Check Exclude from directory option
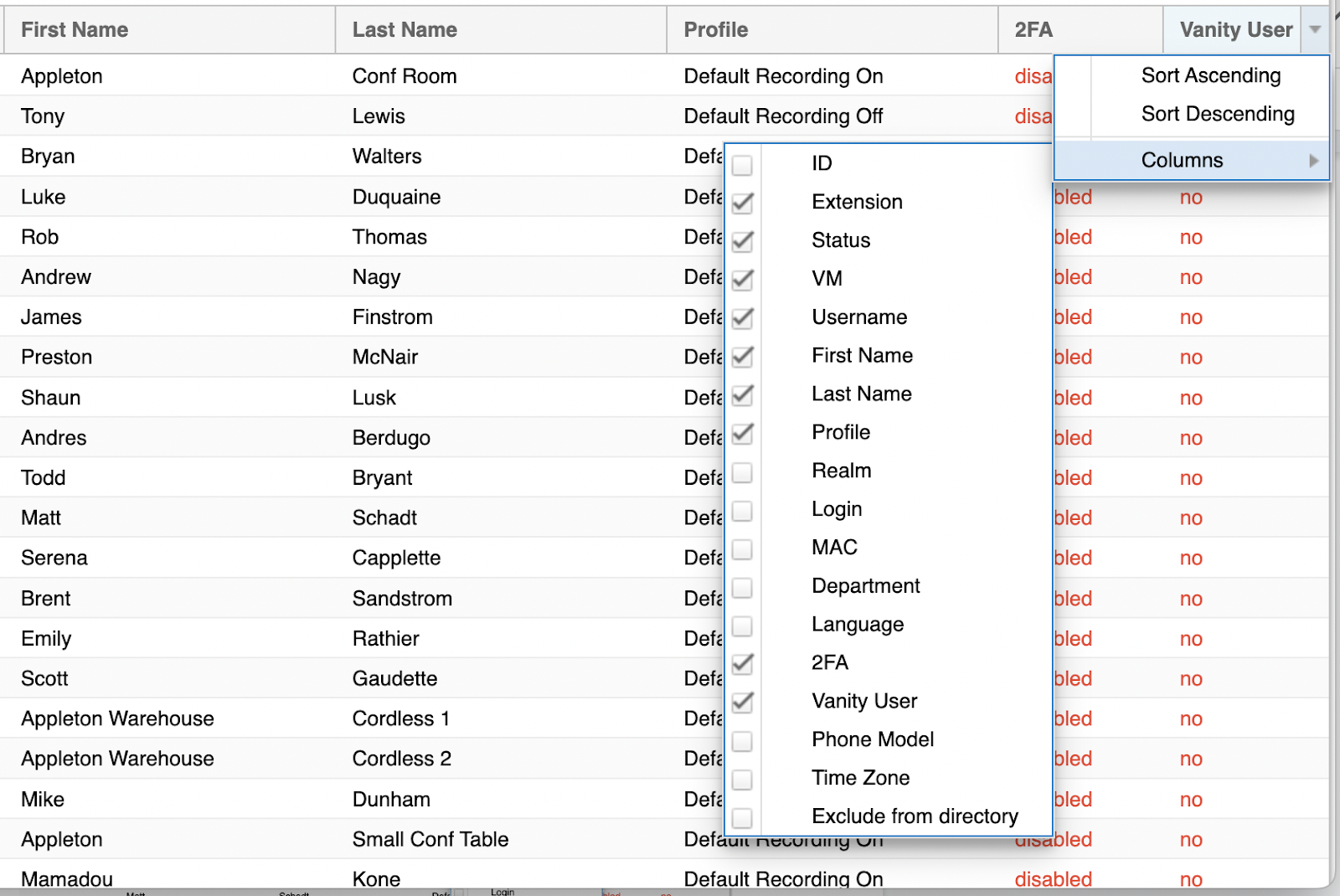 (x=741, y=818)
